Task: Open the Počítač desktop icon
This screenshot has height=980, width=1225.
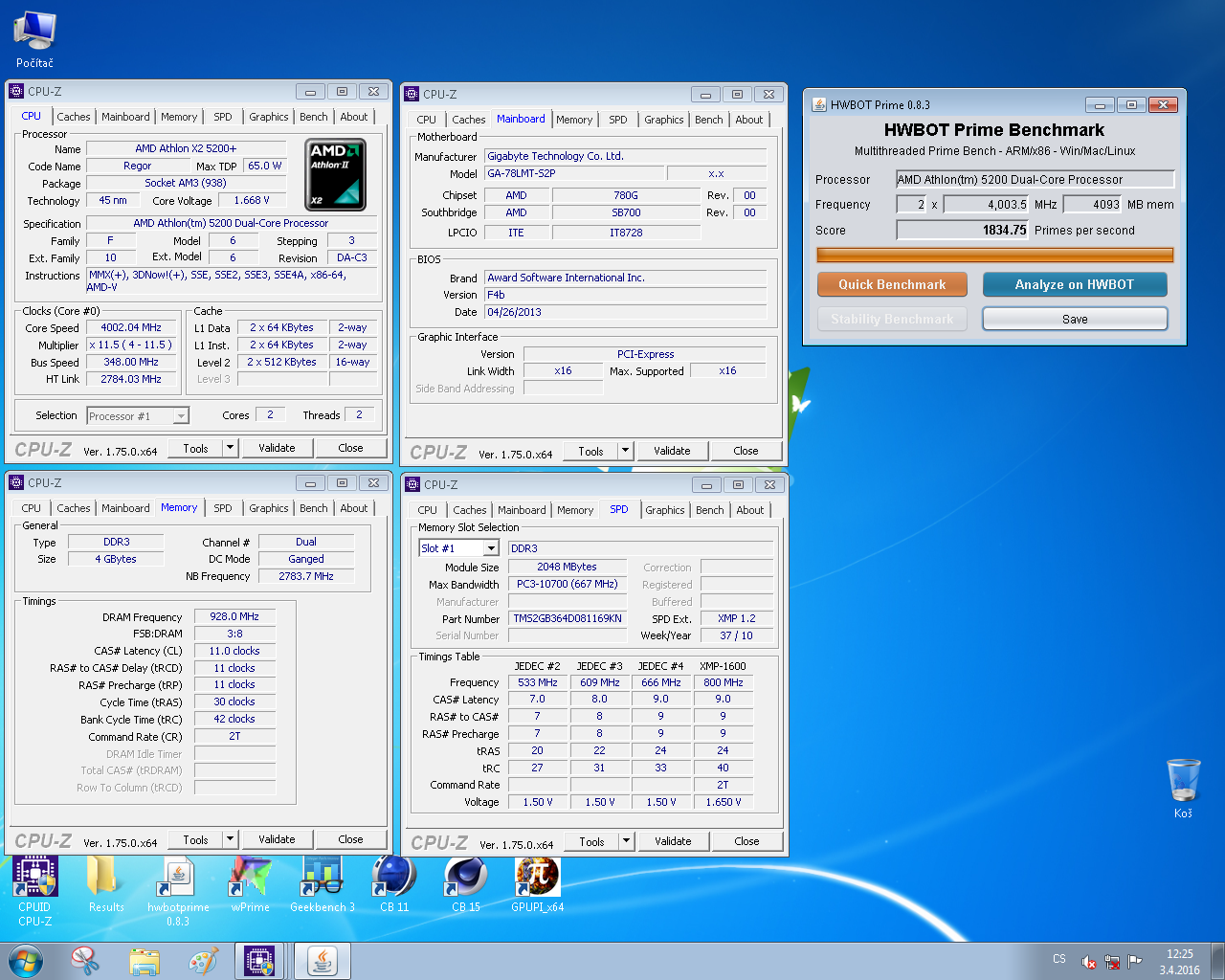Action: click(x=34, y=39)
